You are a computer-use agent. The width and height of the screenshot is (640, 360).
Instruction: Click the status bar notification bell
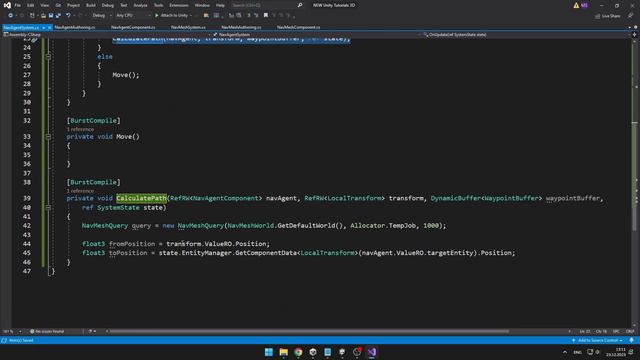click(x=631, y=340)
